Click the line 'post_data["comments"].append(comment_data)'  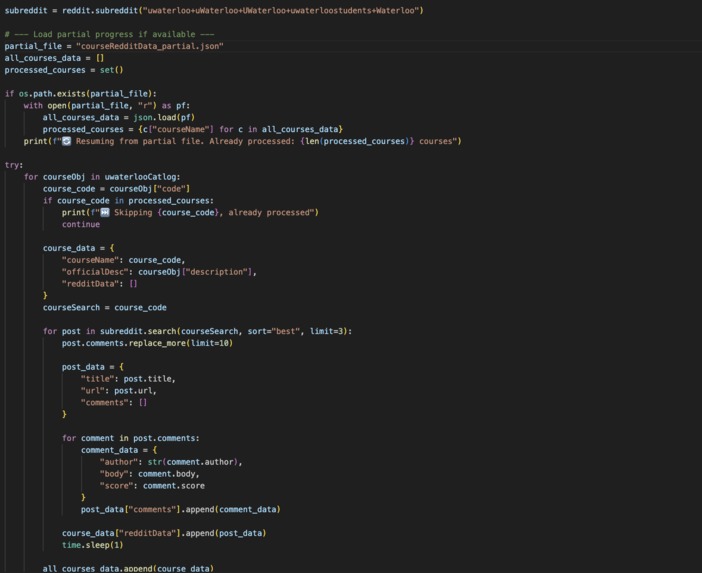[x=180, y=509]
